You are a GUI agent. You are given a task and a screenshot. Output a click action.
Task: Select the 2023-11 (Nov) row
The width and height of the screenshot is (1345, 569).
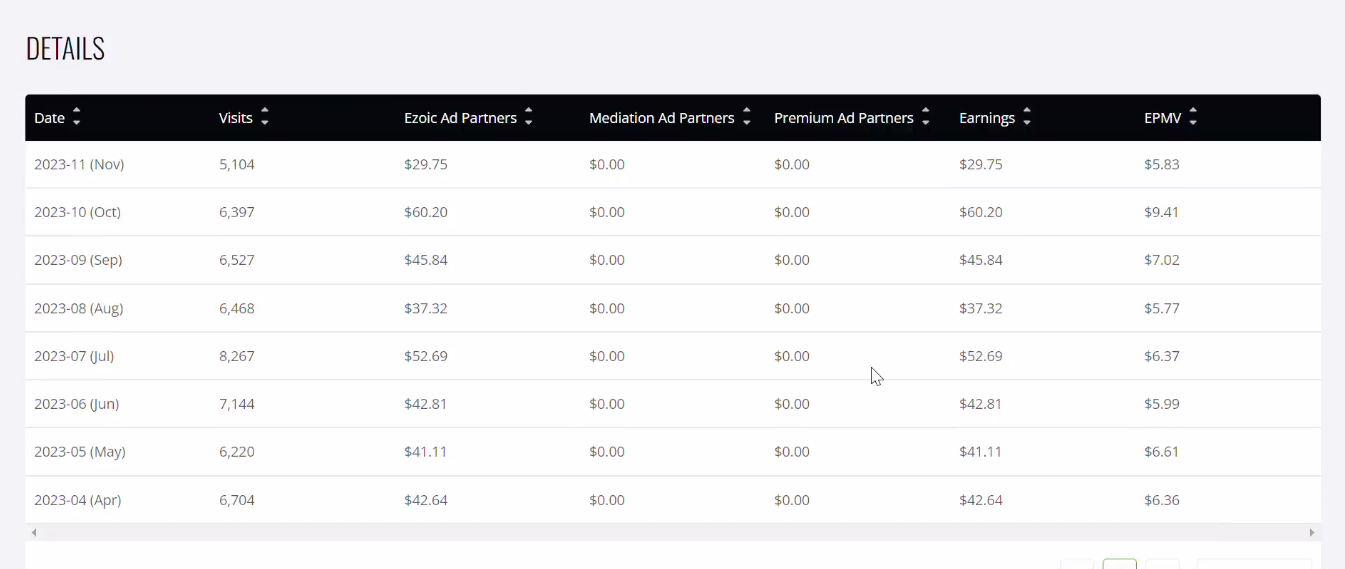pos(673,164)
